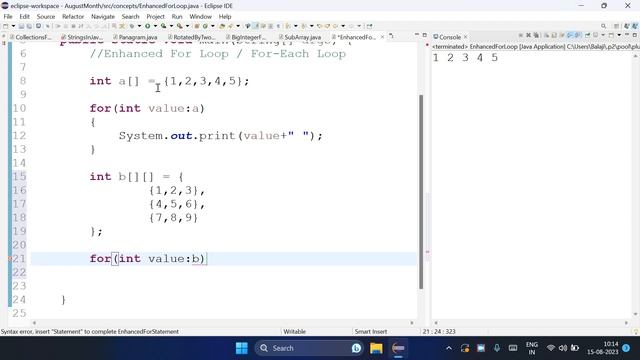Viewport: 640px width, 360px height.
Task: Click the 'Smart Insert' status bar entry
Action: (x=371, y=331)
